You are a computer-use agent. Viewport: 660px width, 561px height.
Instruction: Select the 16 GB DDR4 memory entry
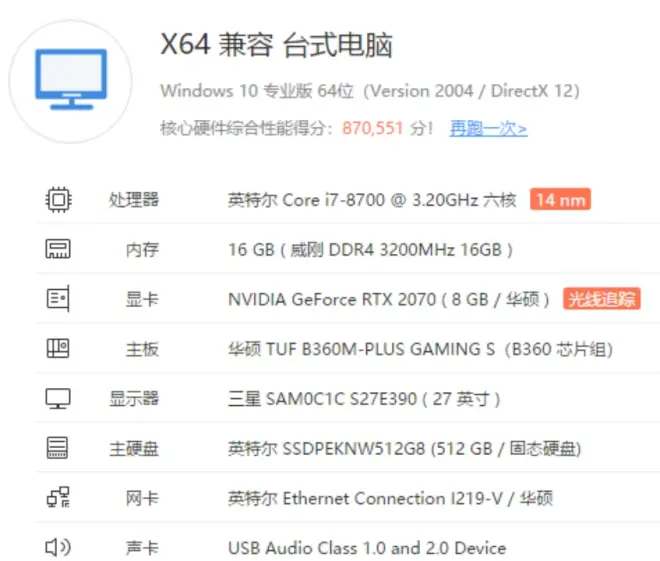(x=370, y=249)
